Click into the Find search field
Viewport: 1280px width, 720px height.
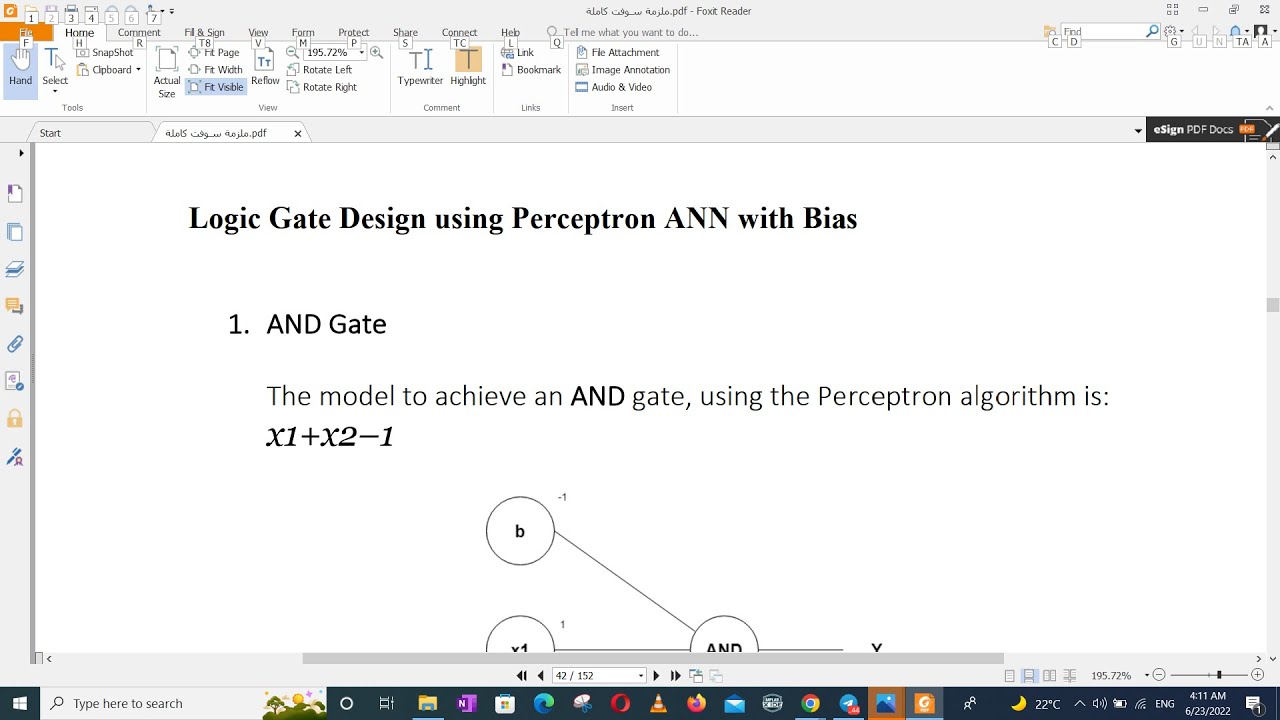coord(1101,32)
